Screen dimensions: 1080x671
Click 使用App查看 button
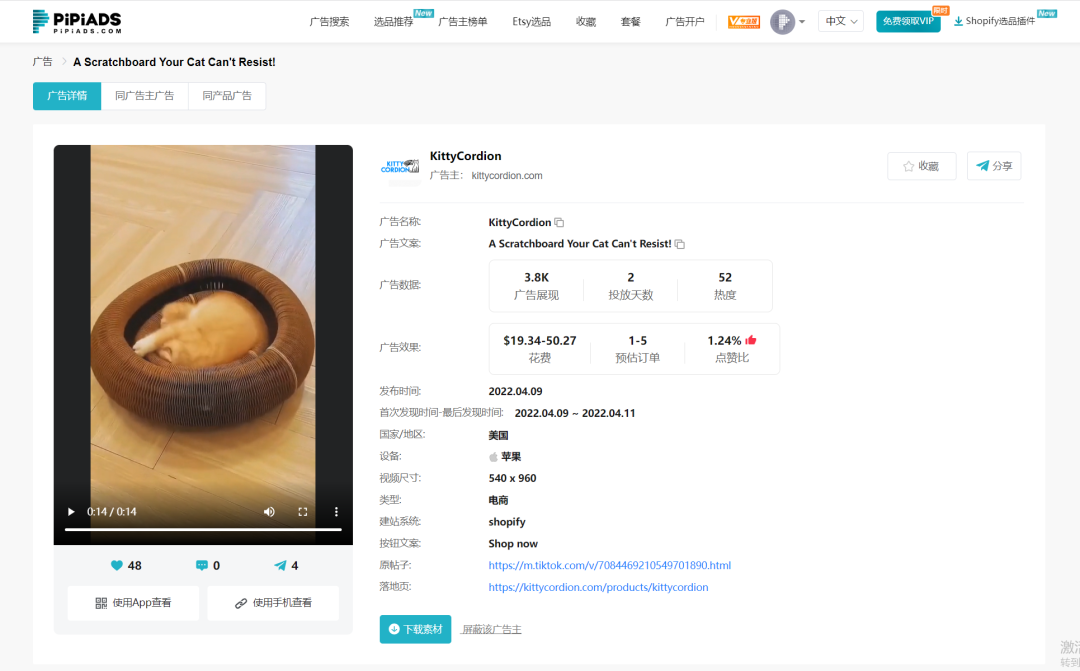[x=134, y=603]
